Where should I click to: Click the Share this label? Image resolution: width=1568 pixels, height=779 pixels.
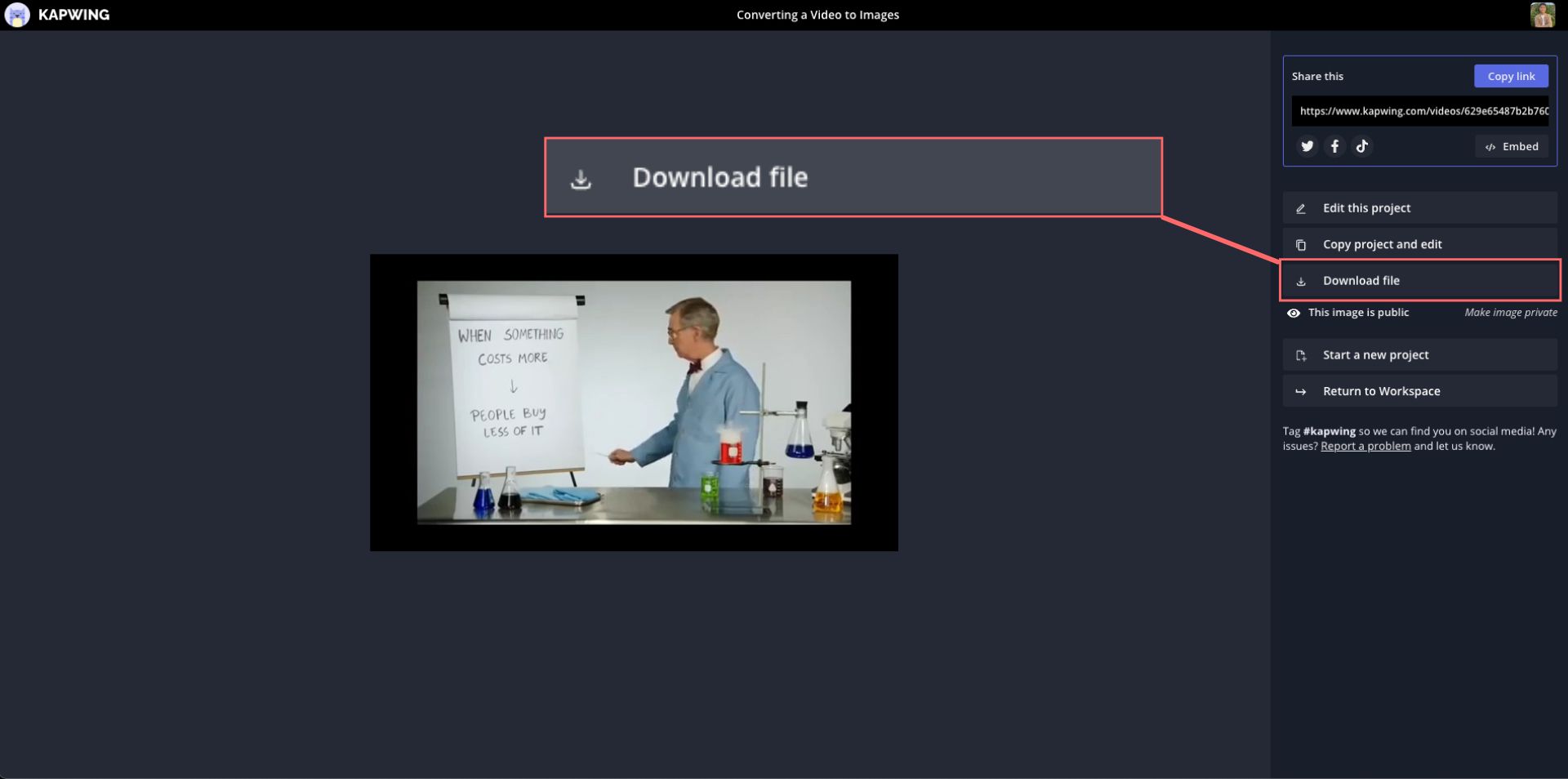pos(1317,76)
